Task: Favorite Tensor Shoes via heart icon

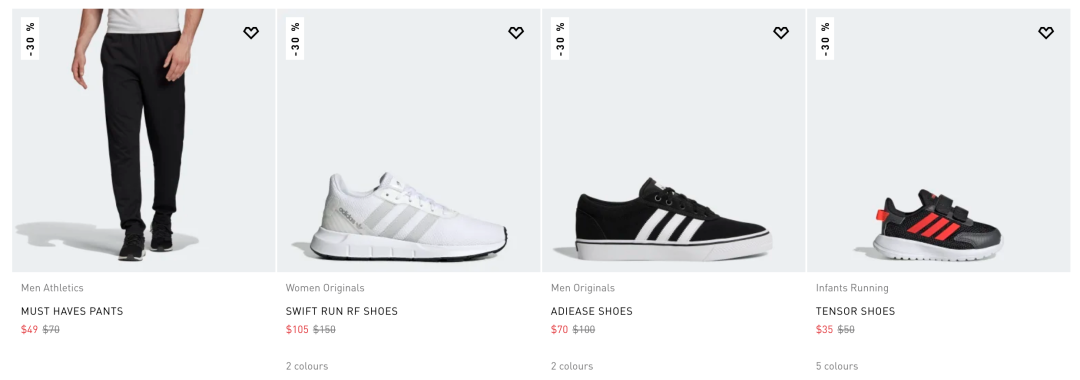Action: coord(1046,32)
